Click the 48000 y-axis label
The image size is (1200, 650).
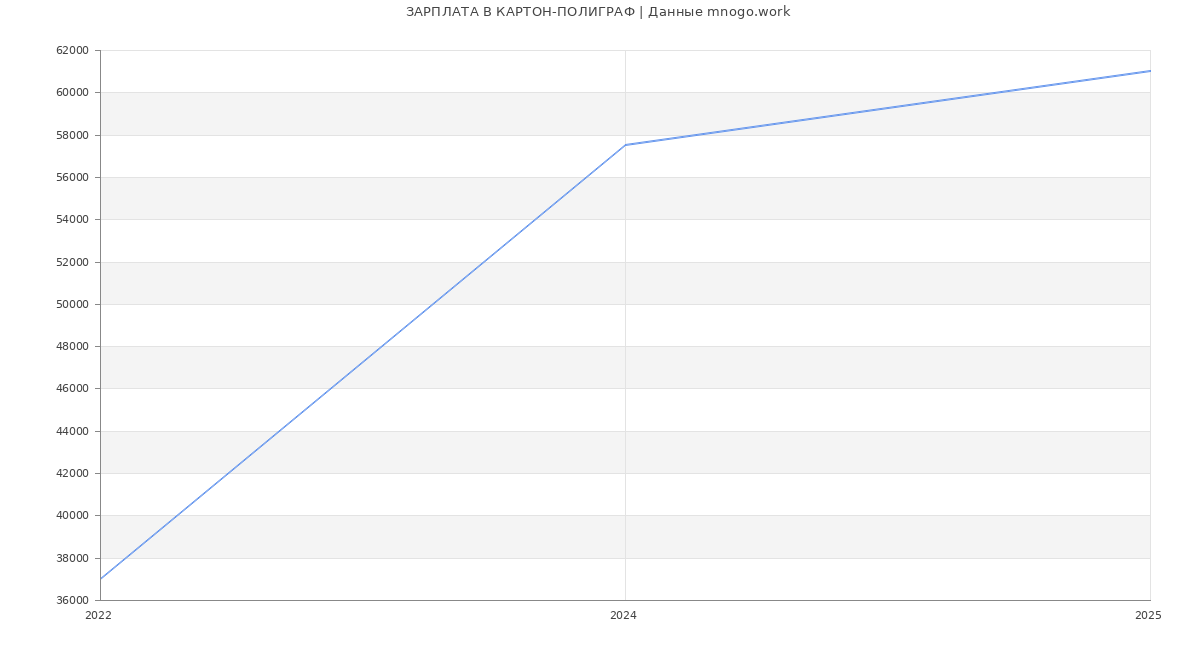[x=72, y=346]
